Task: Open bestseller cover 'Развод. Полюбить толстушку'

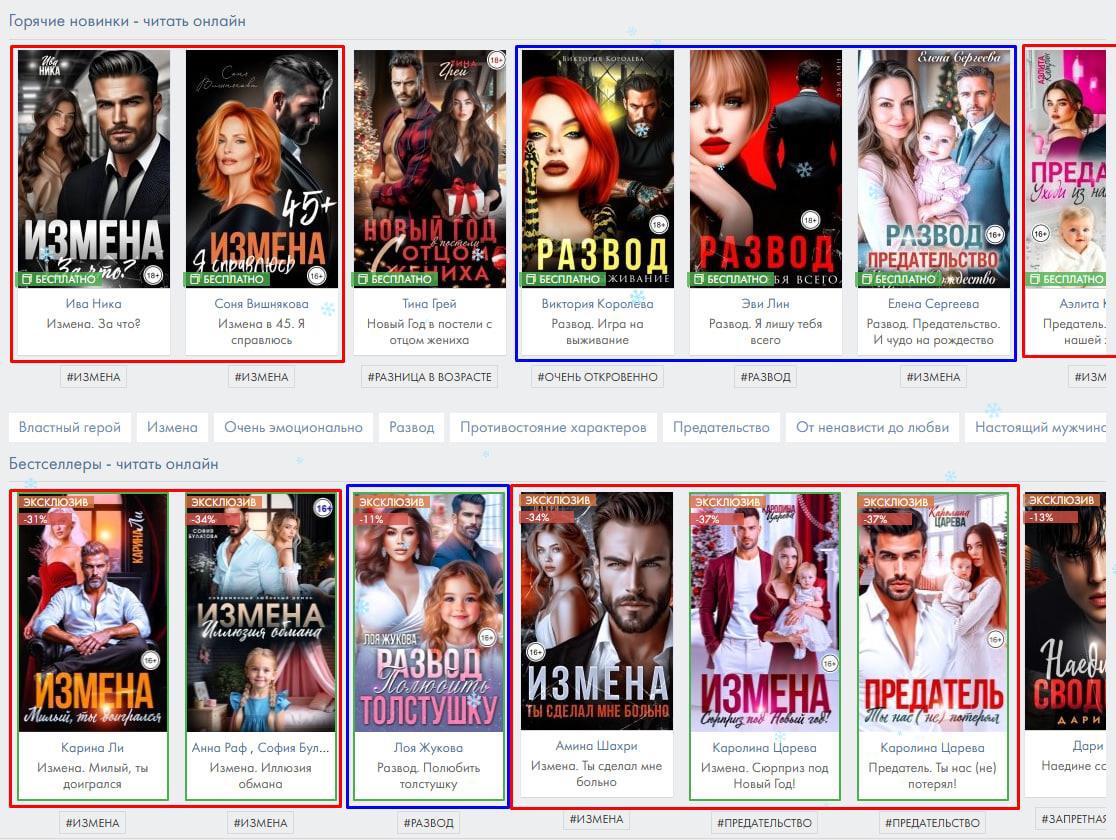Action: [x=428, y=613]
